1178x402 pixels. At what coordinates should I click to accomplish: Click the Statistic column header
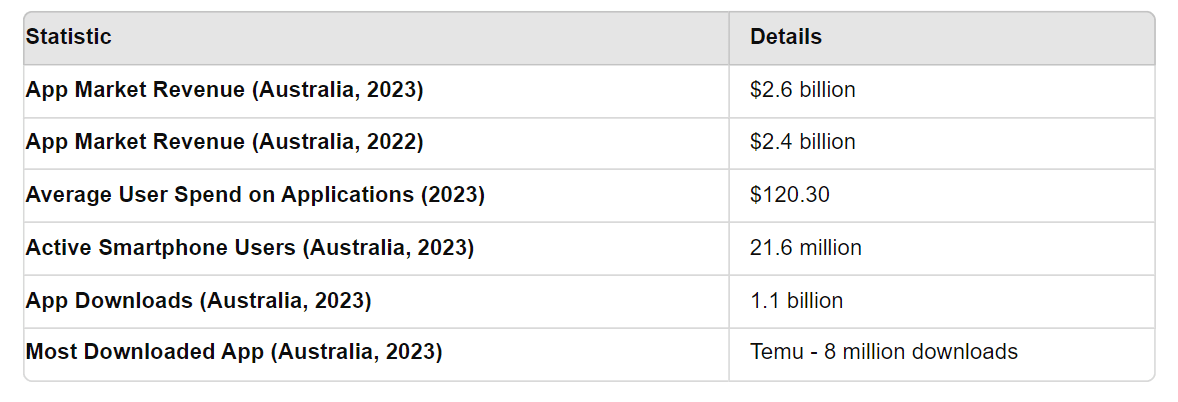tap(68, 37)
